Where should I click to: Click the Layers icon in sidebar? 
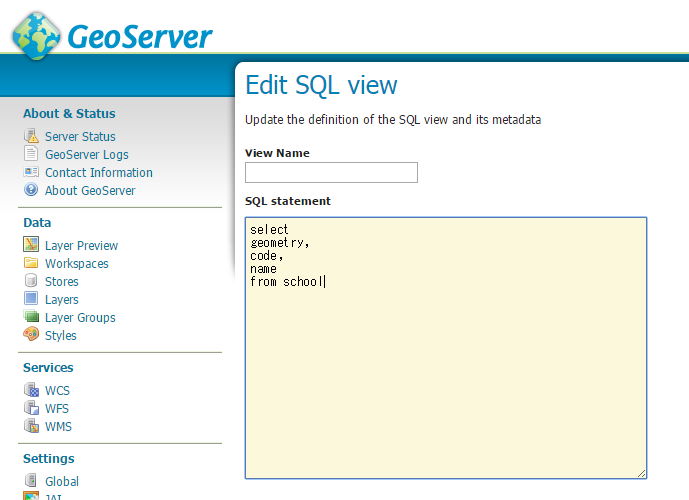coord(31,300)
